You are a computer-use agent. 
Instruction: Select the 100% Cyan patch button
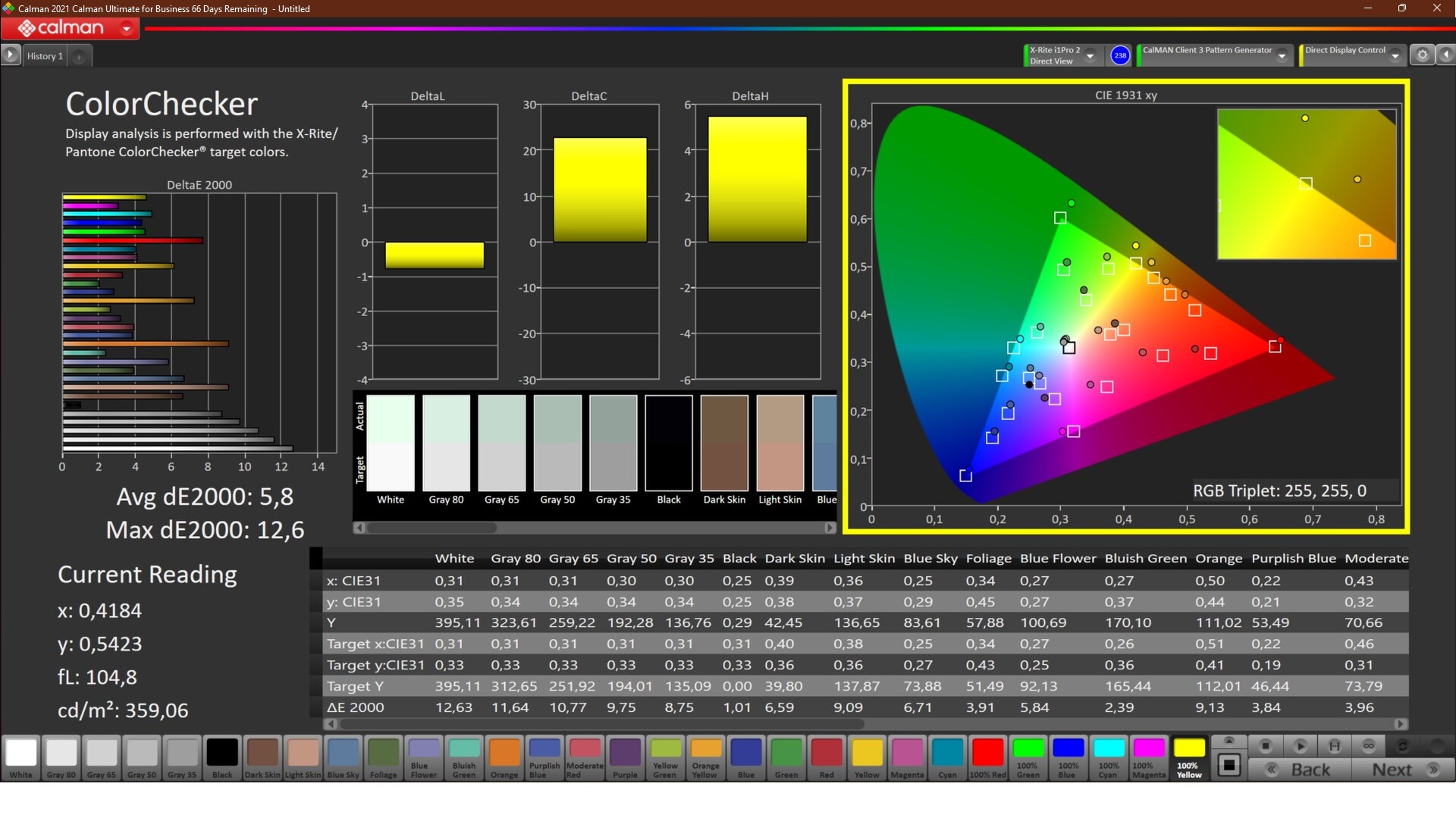click(x=1109, y=757)
